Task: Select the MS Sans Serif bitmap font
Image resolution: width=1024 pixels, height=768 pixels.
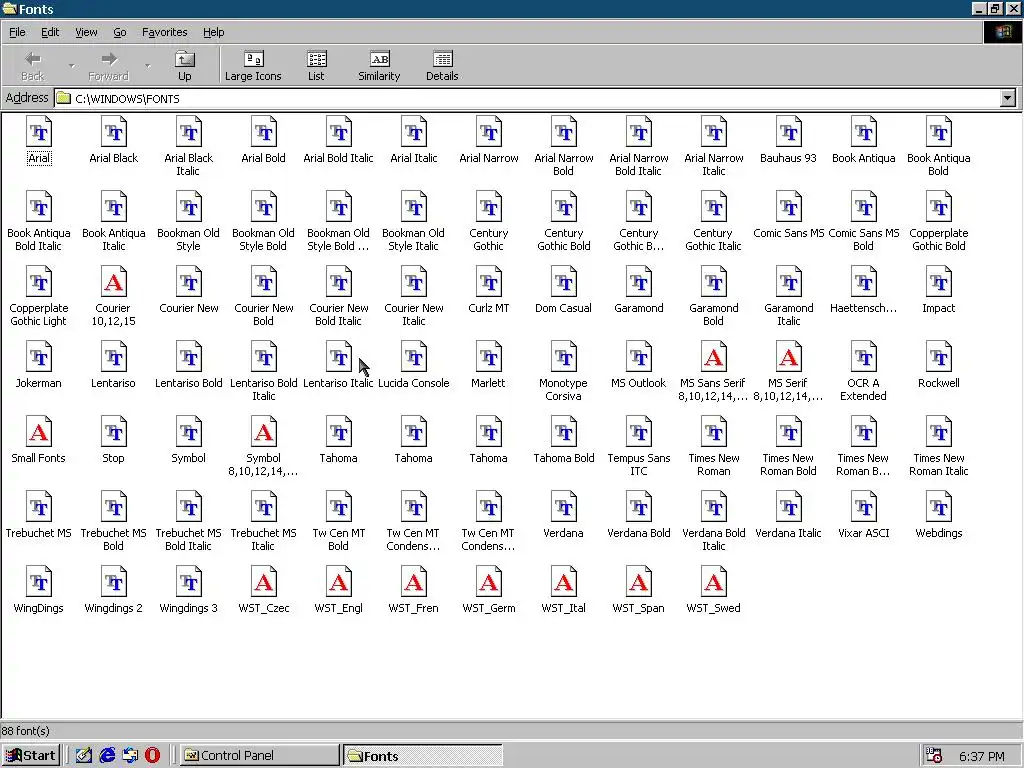Action: coord(713,358)
